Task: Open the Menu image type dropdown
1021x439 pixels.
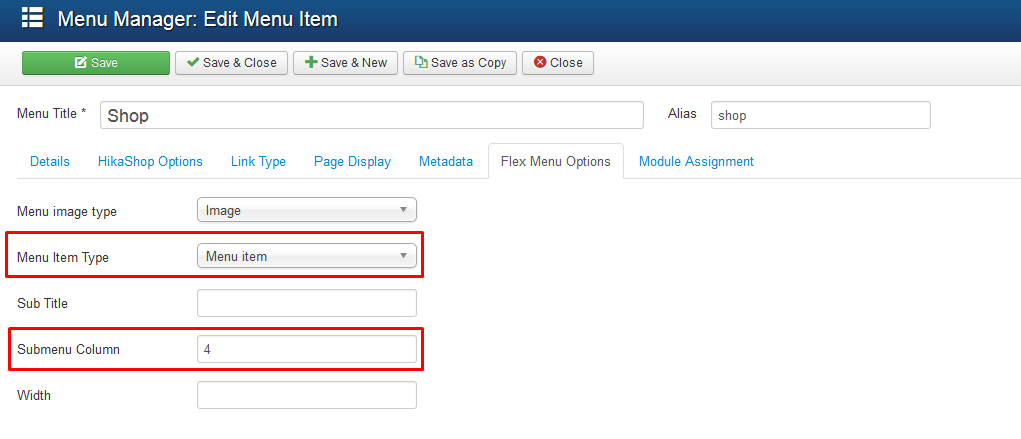Action: tap(307, 210)
